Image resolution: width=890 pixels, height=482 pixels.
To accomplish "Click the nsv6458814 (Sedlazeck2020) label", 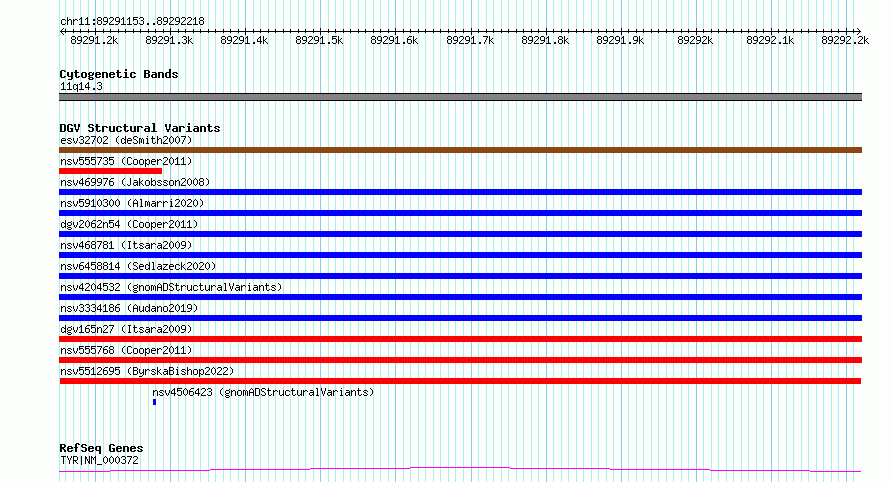I will point(138,266).
